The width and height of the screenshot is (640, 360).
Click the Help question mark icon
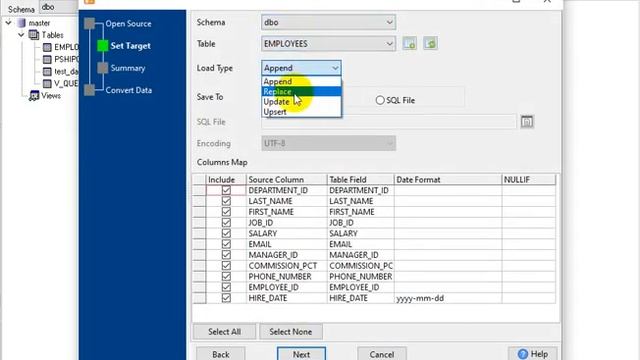click(522, 354)
